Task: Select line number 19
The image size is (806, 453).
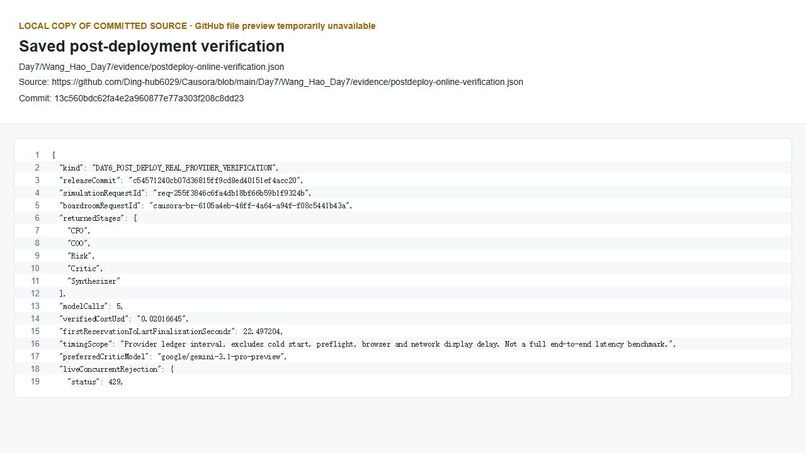Action: tap(35, 382)
